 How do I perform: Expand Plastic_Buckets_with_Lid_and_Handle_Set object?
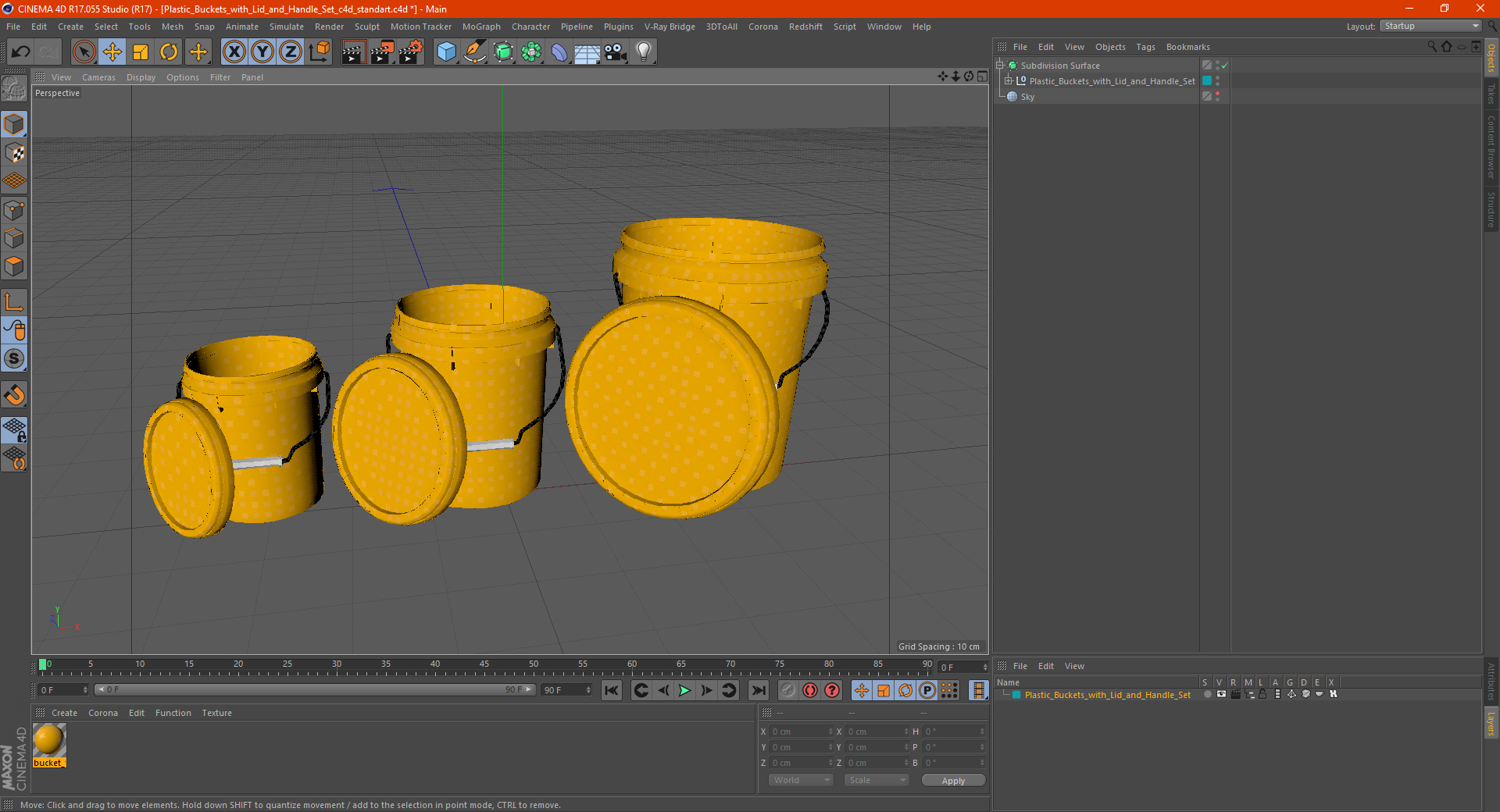click(x=1009, y=80)
